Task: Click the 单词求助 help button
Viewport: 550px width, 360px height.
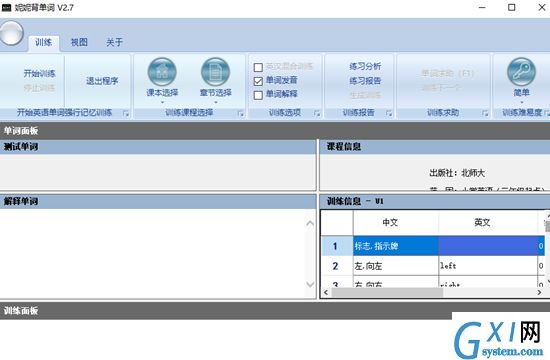Action: click(x=447, y=73)
